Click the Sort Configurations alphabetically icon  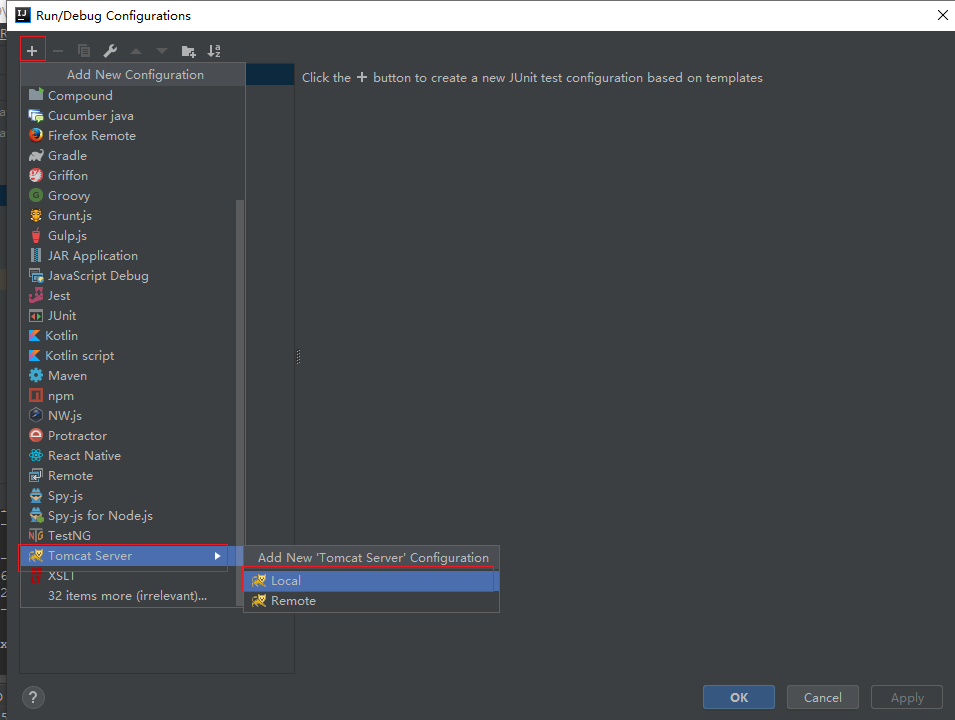click(x=214, y=51)
